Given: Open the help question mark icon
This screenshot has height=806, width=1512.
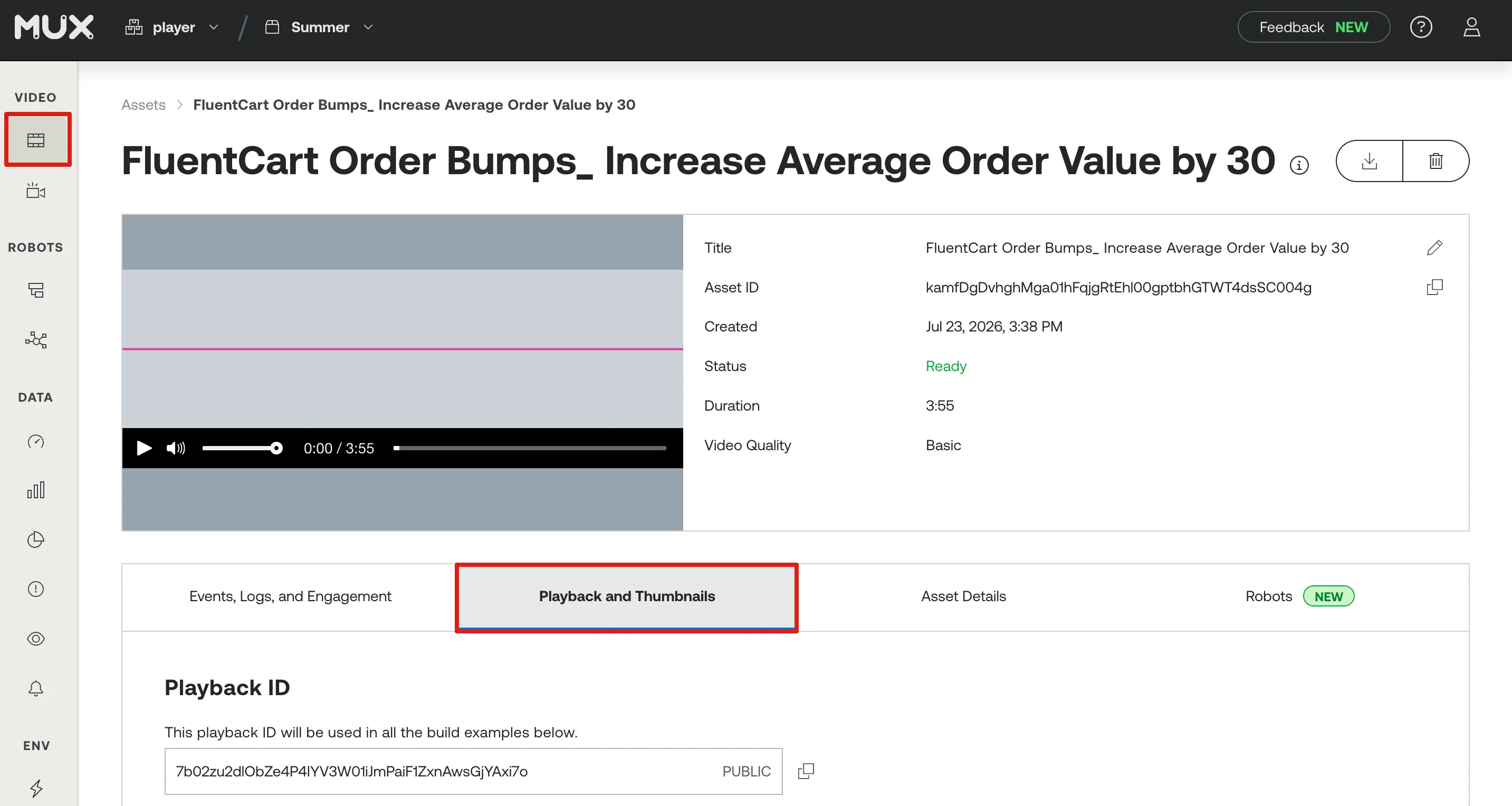Looking at the screenshot, I should [1421, 27].
